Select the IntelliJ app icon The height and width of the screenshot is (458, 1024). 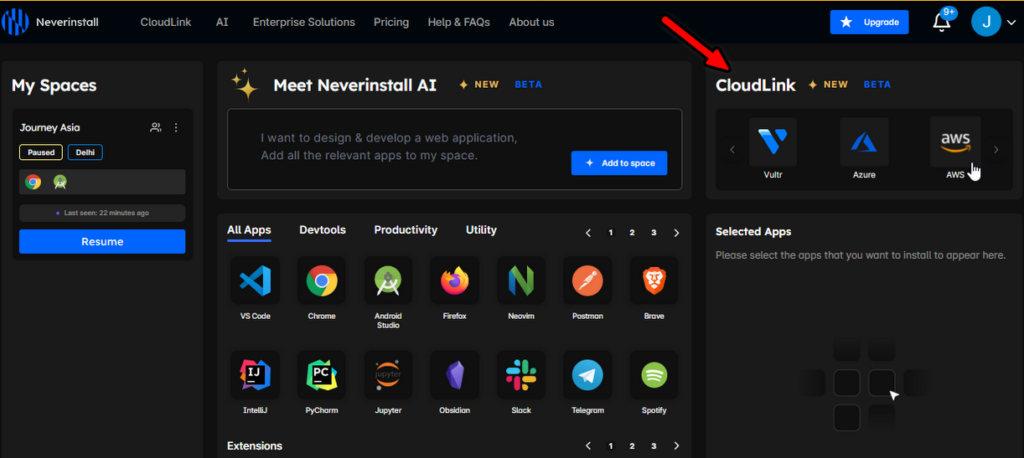click(255, 375)
